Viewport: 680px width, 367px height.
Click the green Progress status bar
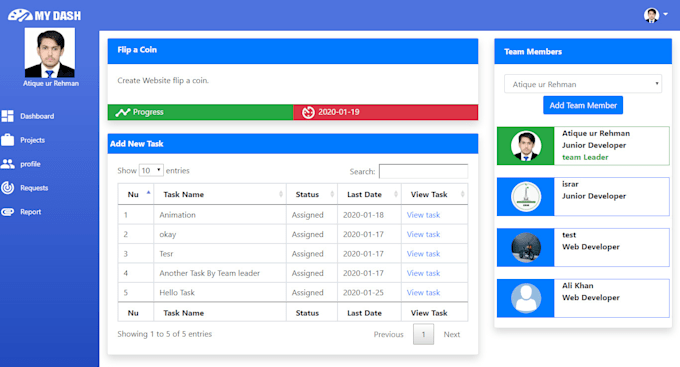tap(200, 112)
